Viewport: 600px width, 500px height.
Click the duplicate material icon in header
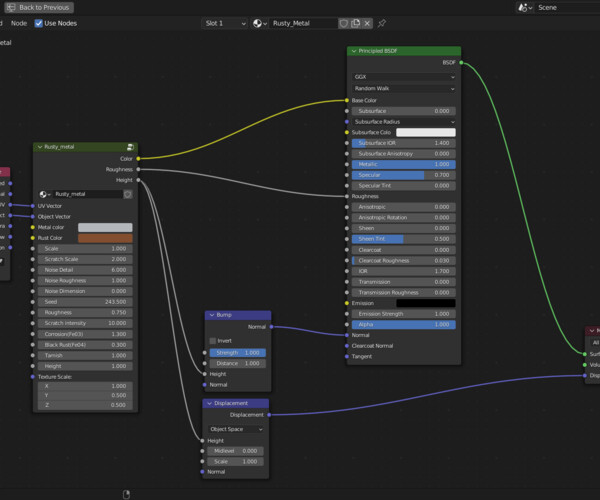point(355,23)
